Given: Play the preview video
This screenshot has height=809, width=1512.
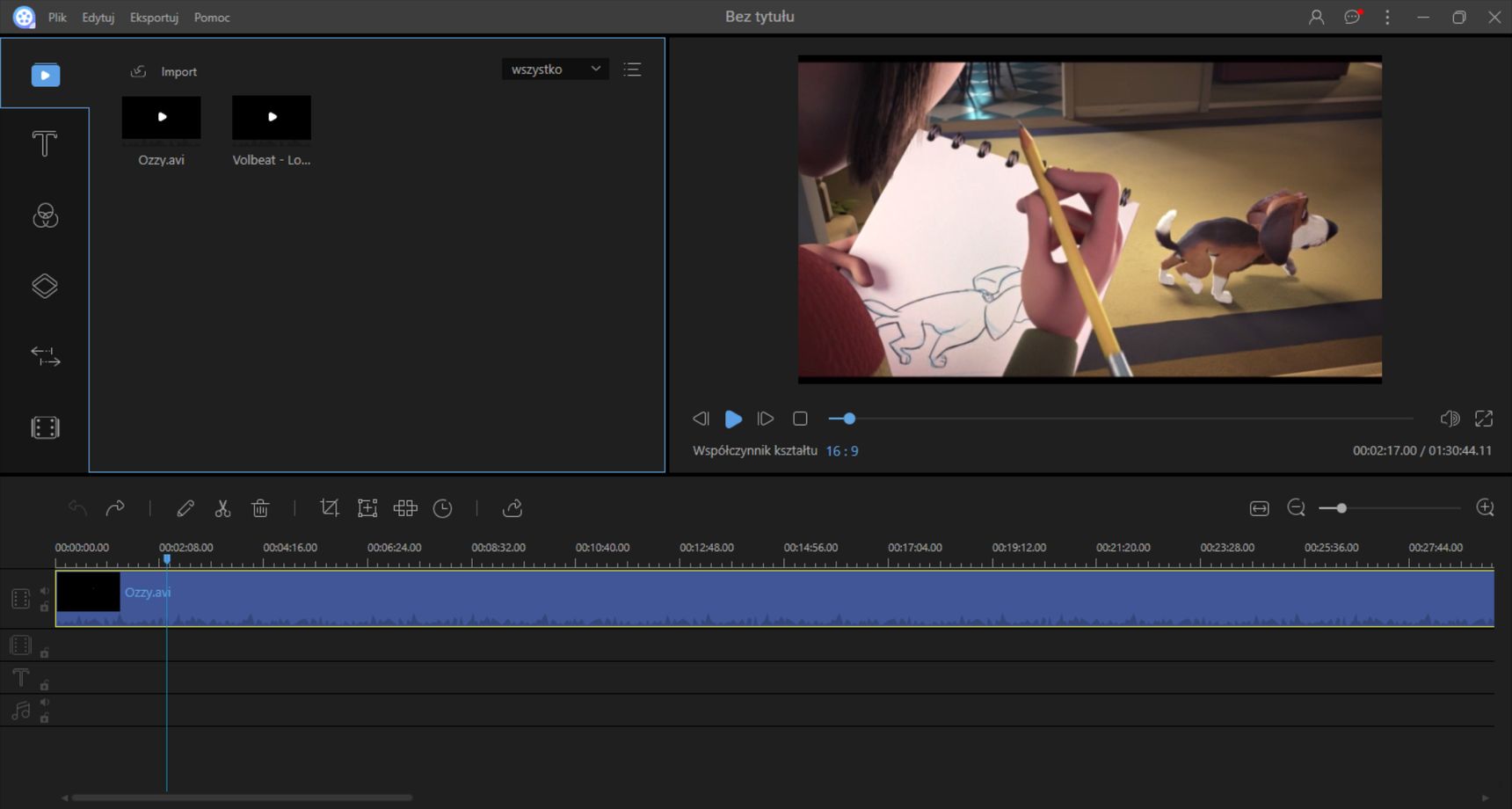Looking at the screenshot, I should tap(733, 419).
